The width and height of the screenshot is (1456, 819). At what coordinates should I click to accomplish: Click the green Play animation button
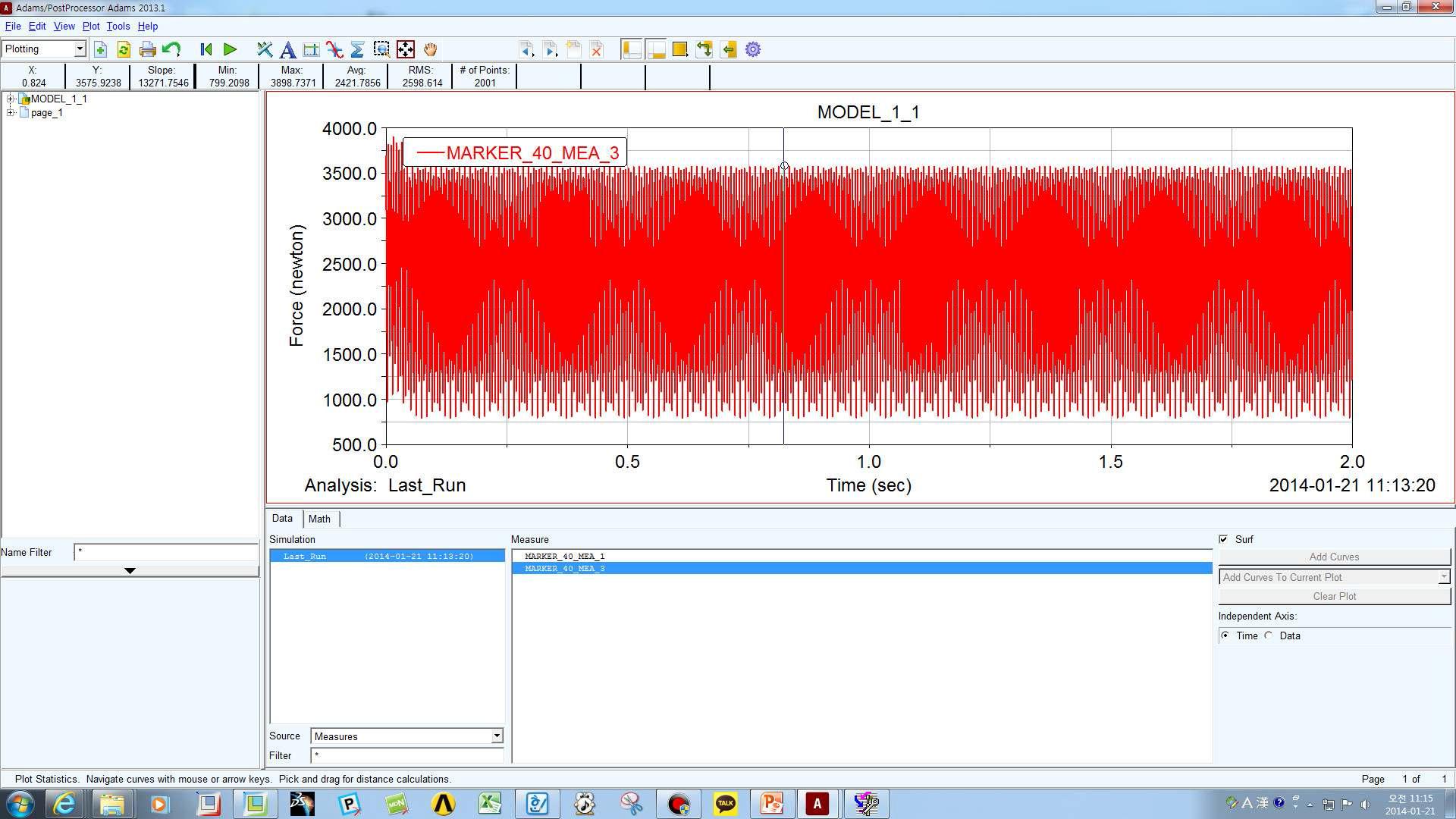(231, 50)
